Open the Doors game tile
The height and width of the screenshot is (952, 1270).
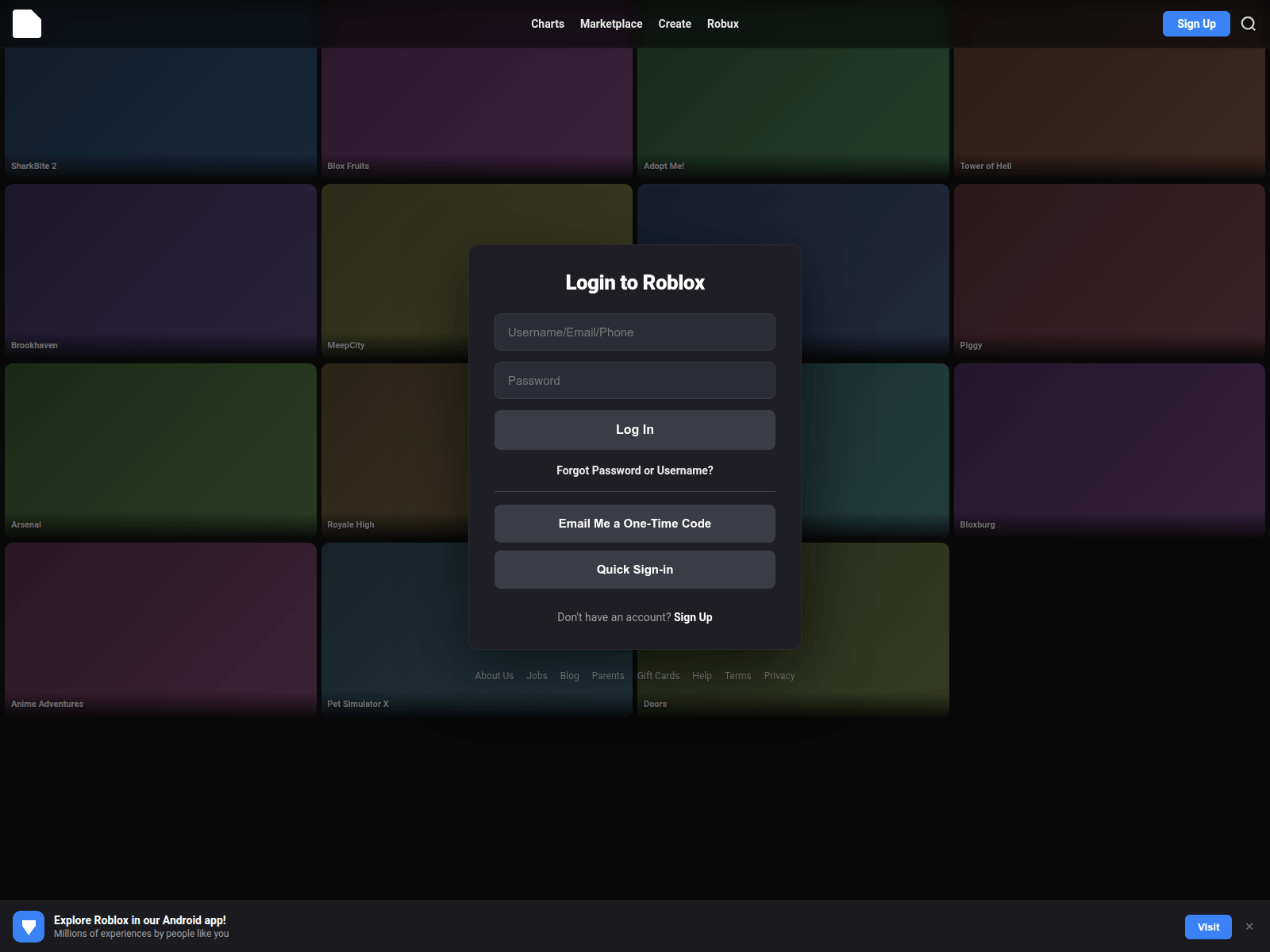tap(873, 630)
